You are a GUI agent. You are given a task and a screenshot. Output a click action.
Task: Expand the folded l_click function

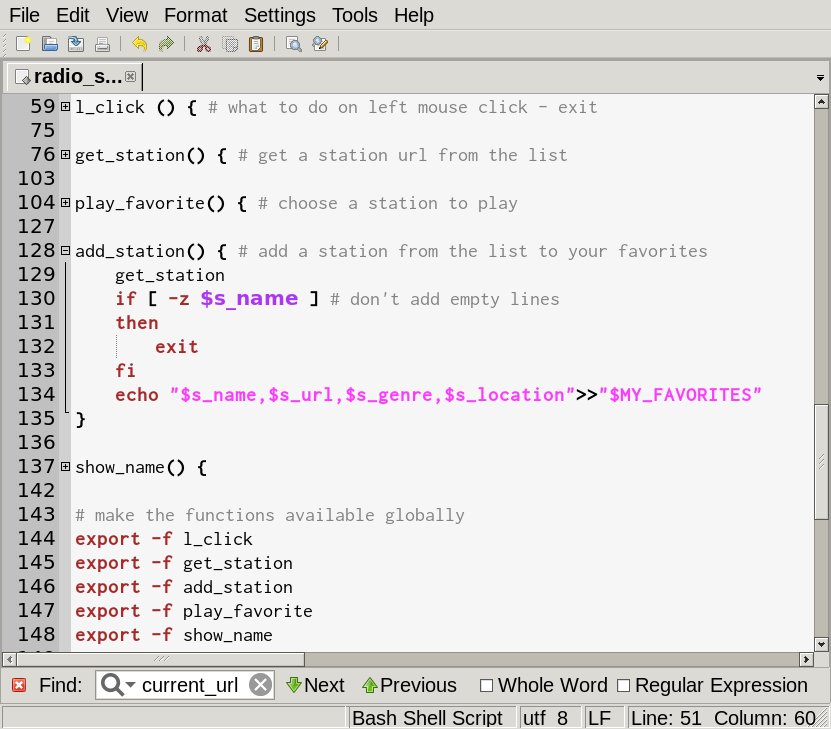pyautogui.click(x=65, y=106)
